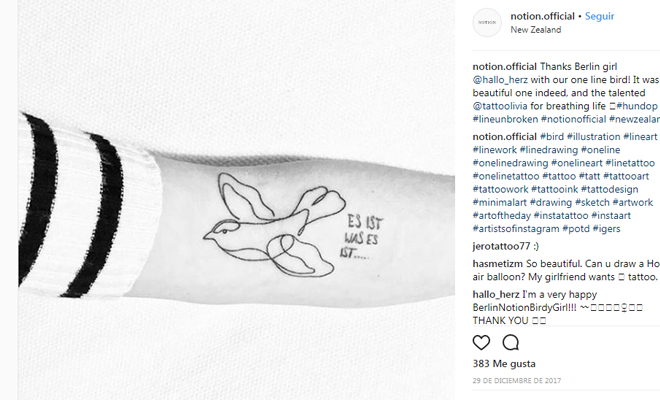Open the #onelinetattoo hashtag

[506, 176]
